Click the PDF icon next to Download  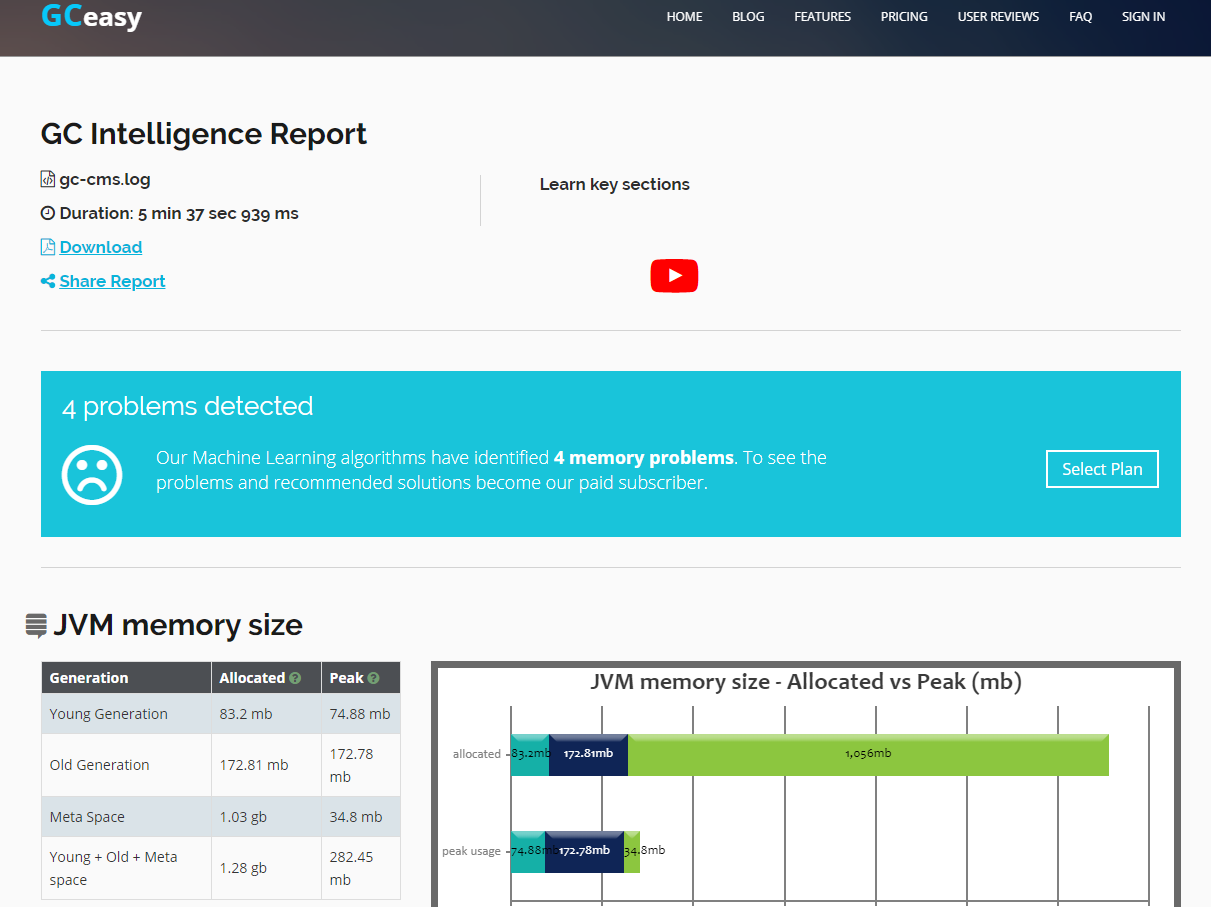[x=47, y=247]
